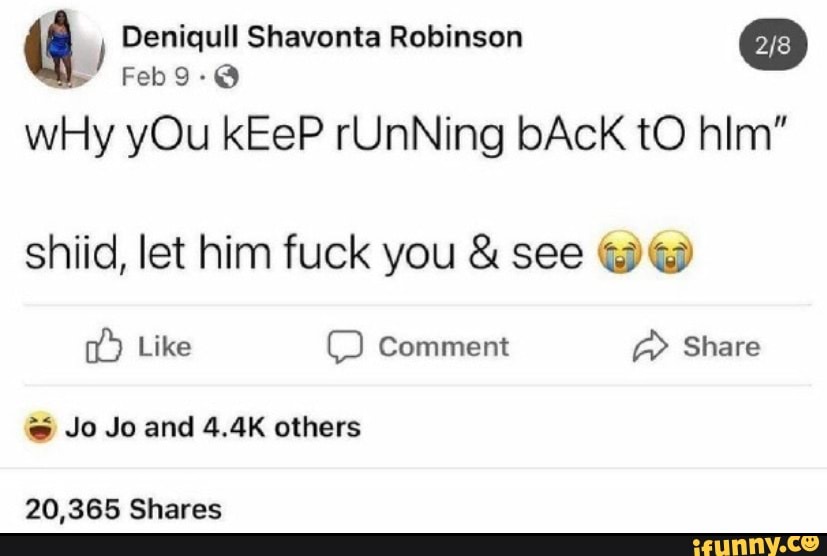
Task: Click the 2/8 image counter badge
Action: [773, 44]
